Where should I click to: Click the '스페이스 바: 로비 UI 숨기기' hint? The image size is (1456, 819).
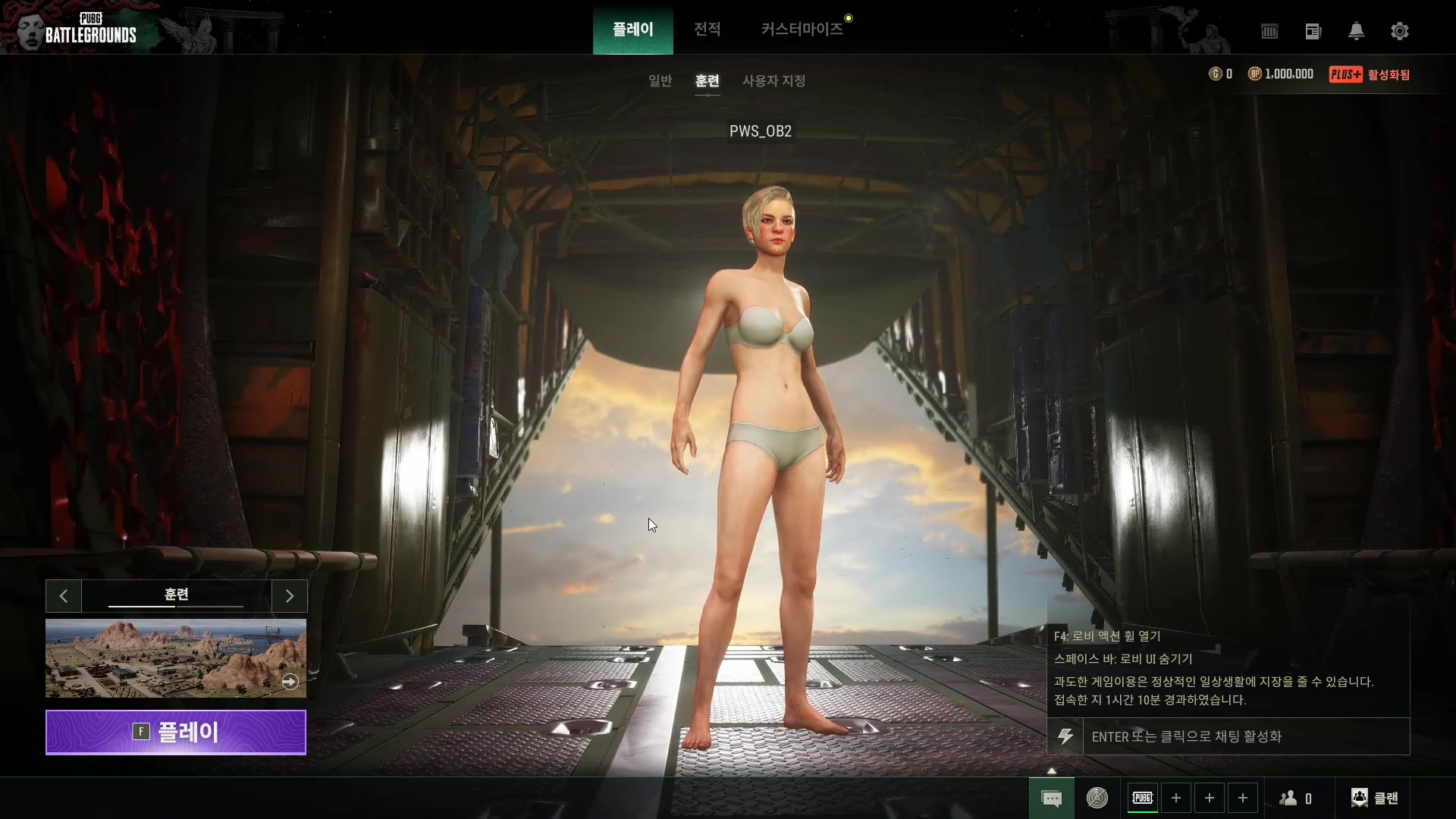click(1123, 659)
